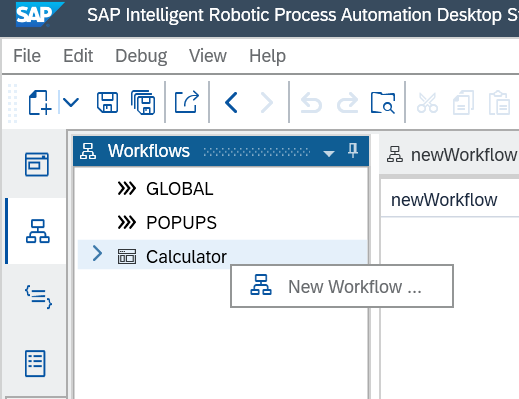519x399 pixels.
Task: Navigate back with left chevron icon
Action: click(x=231, y=102)
